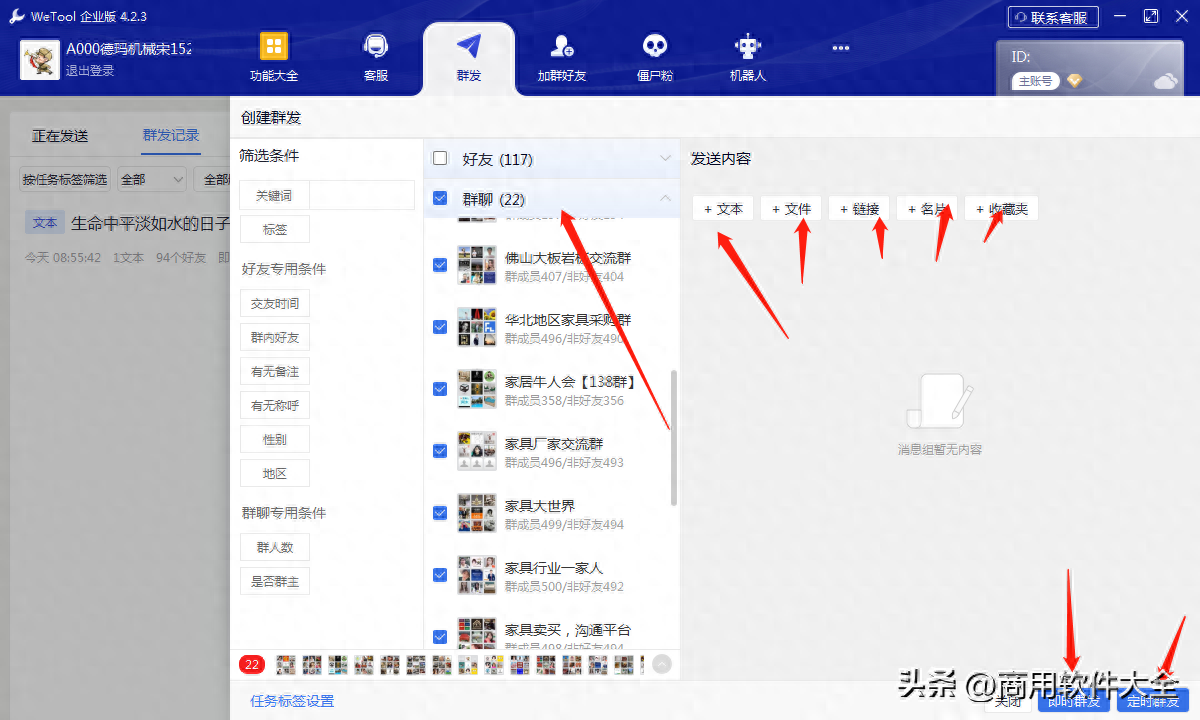Screen dimensions: 1200x720
Task: Open the 全部 filter dropdown
Action: click(x=150, y=178)
